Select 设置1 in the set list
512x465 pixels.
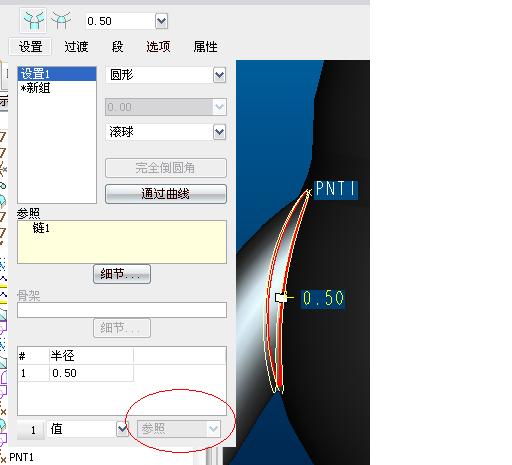[57, 74]
